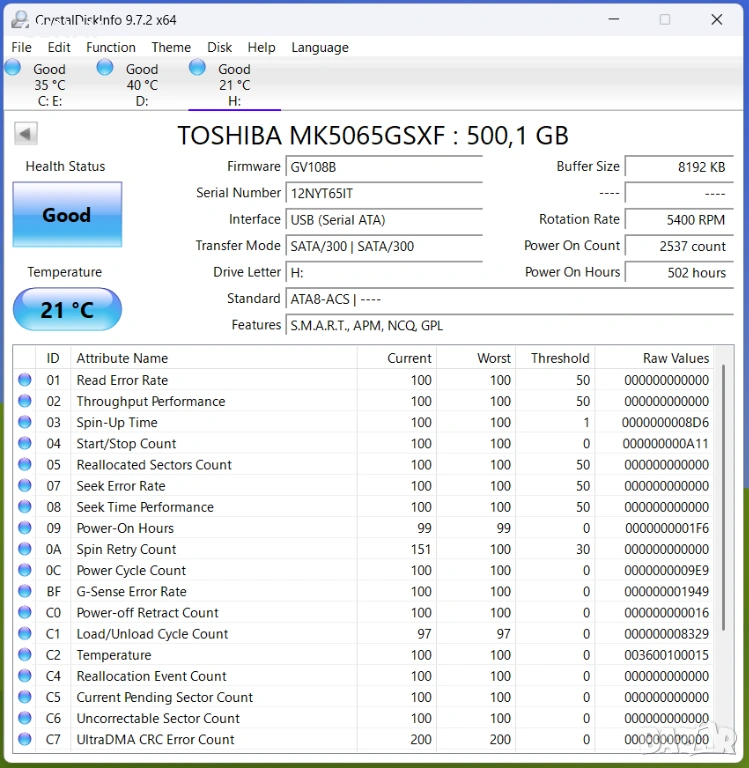Click the 21 °C temperature button
Viewport: 749px width, 768px height.
tap(67, 310)
